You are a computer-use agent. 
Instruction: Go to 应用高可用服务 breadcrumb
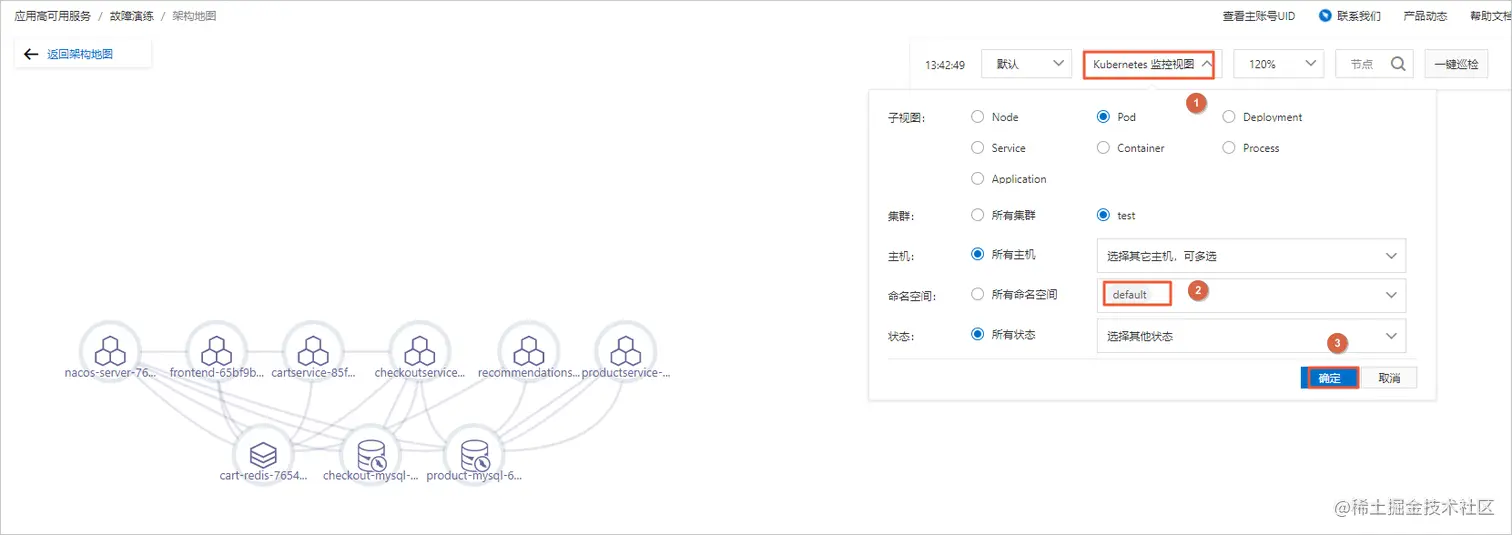pyautogui.click(x=52, y=16)
